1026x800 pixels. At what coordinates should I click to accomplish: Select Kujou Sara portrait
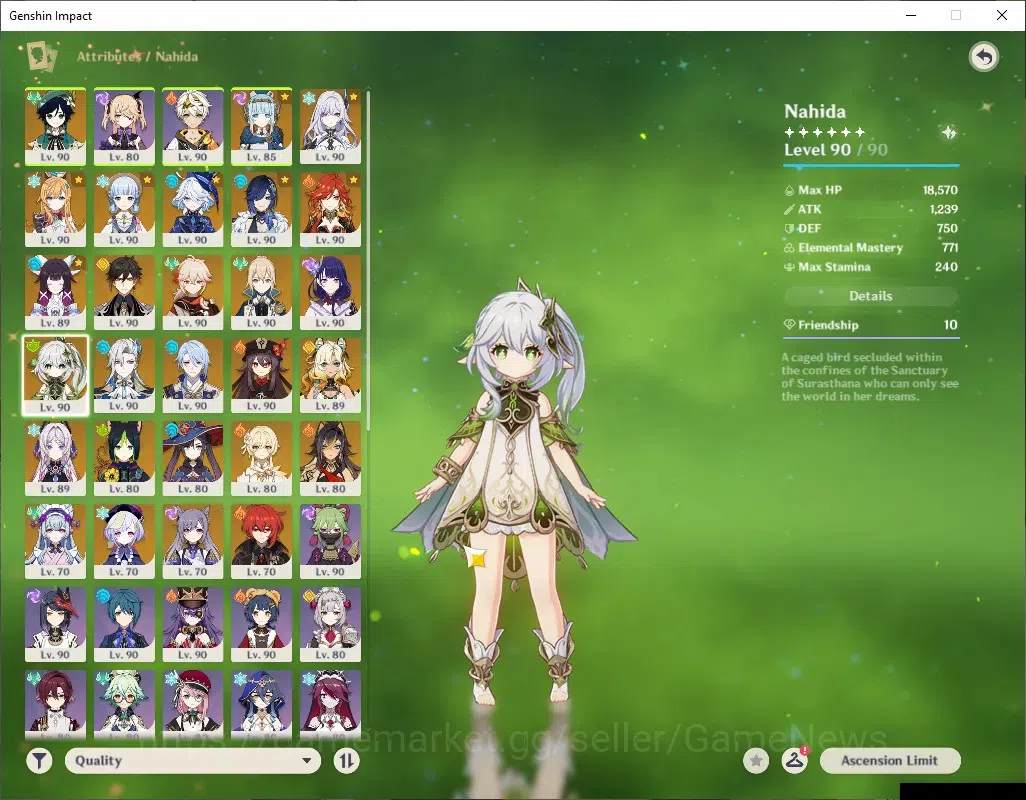[56, 625]
